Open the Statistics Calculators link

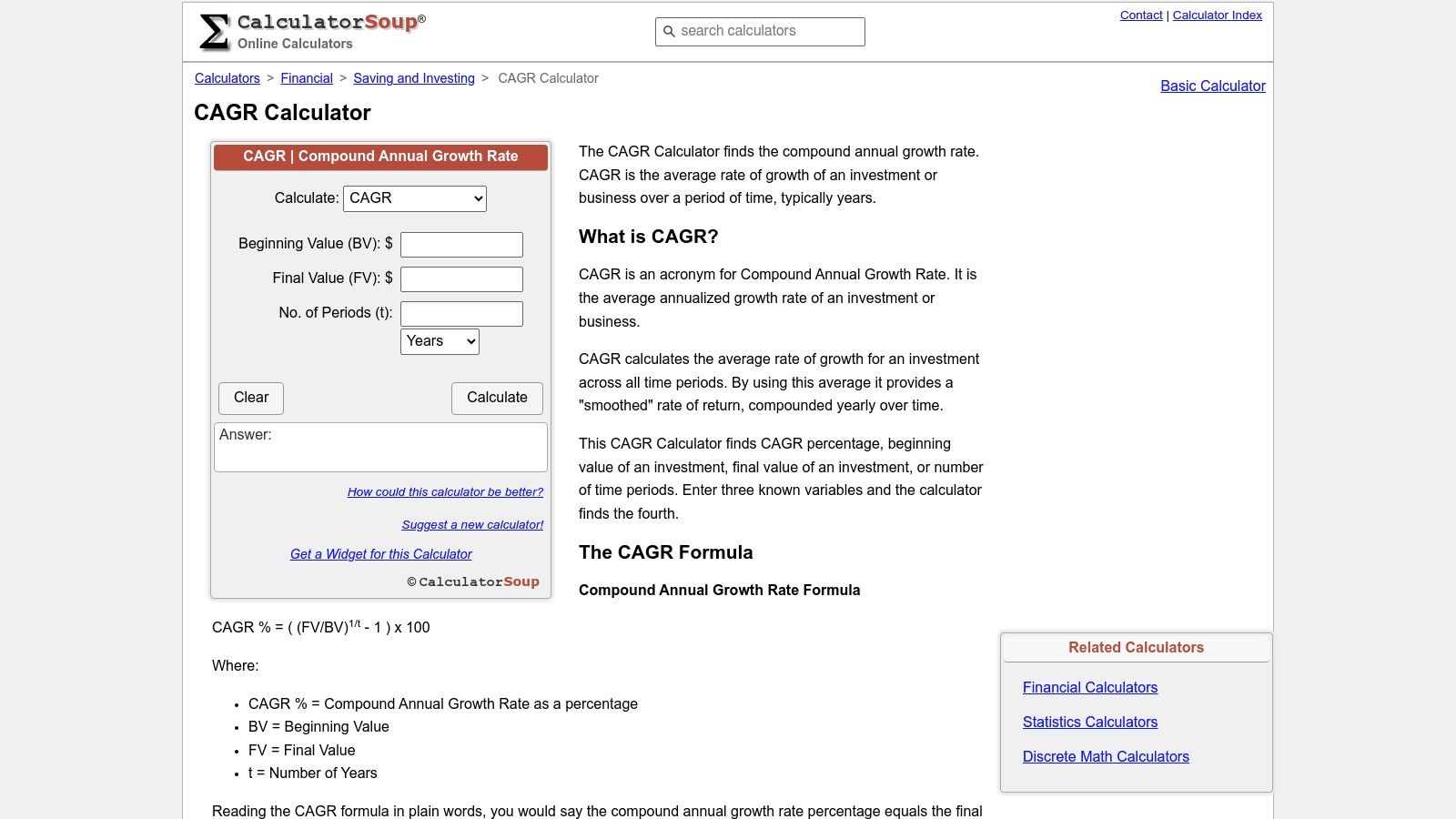[x=1089, y=722]
